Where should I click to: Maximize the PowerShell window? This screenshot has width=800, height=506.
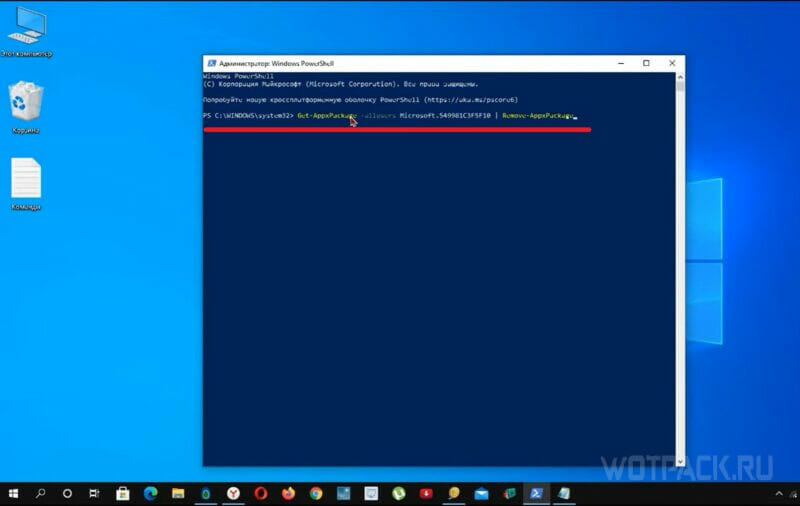tap(646, 63)
